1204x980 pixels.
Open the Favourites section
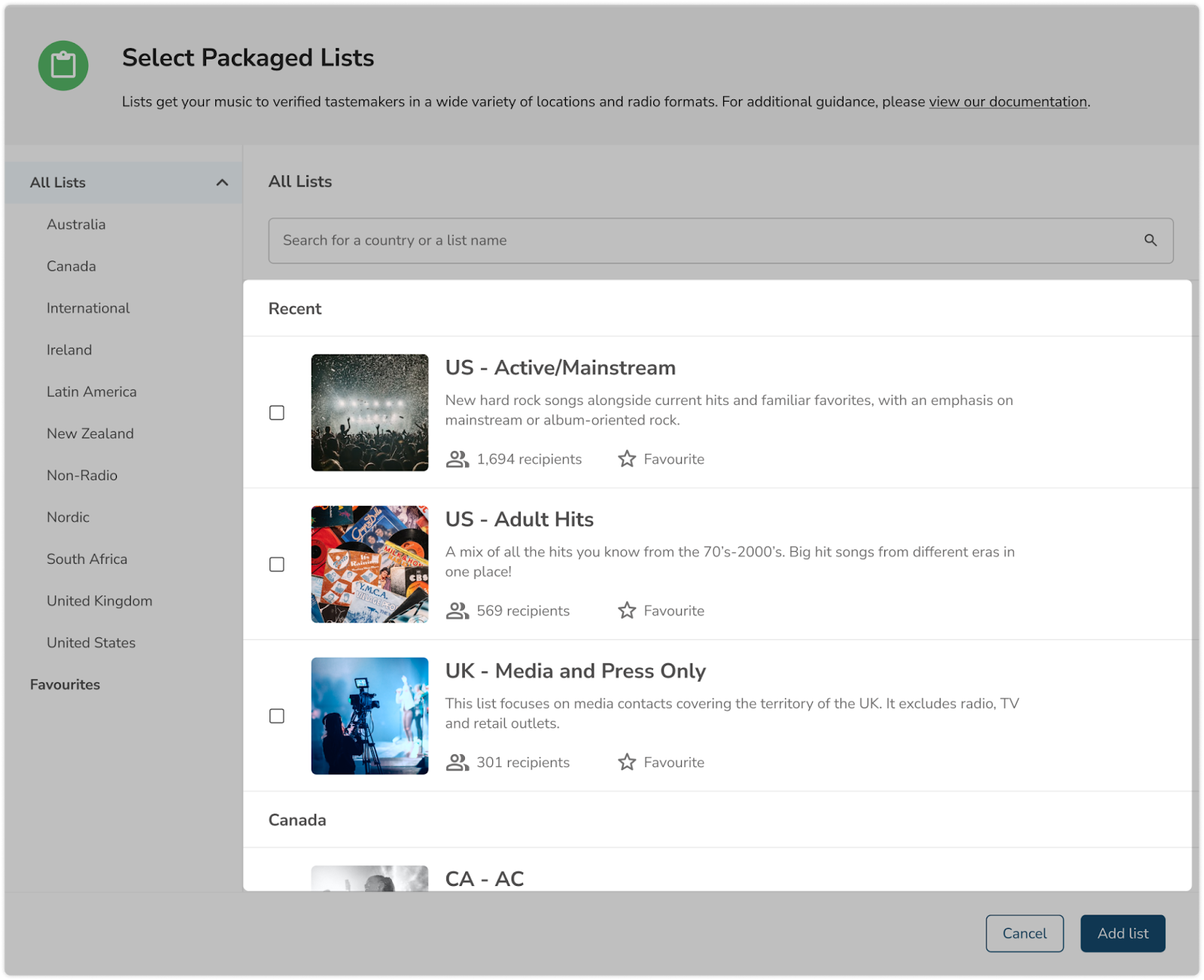pos(65,684)
